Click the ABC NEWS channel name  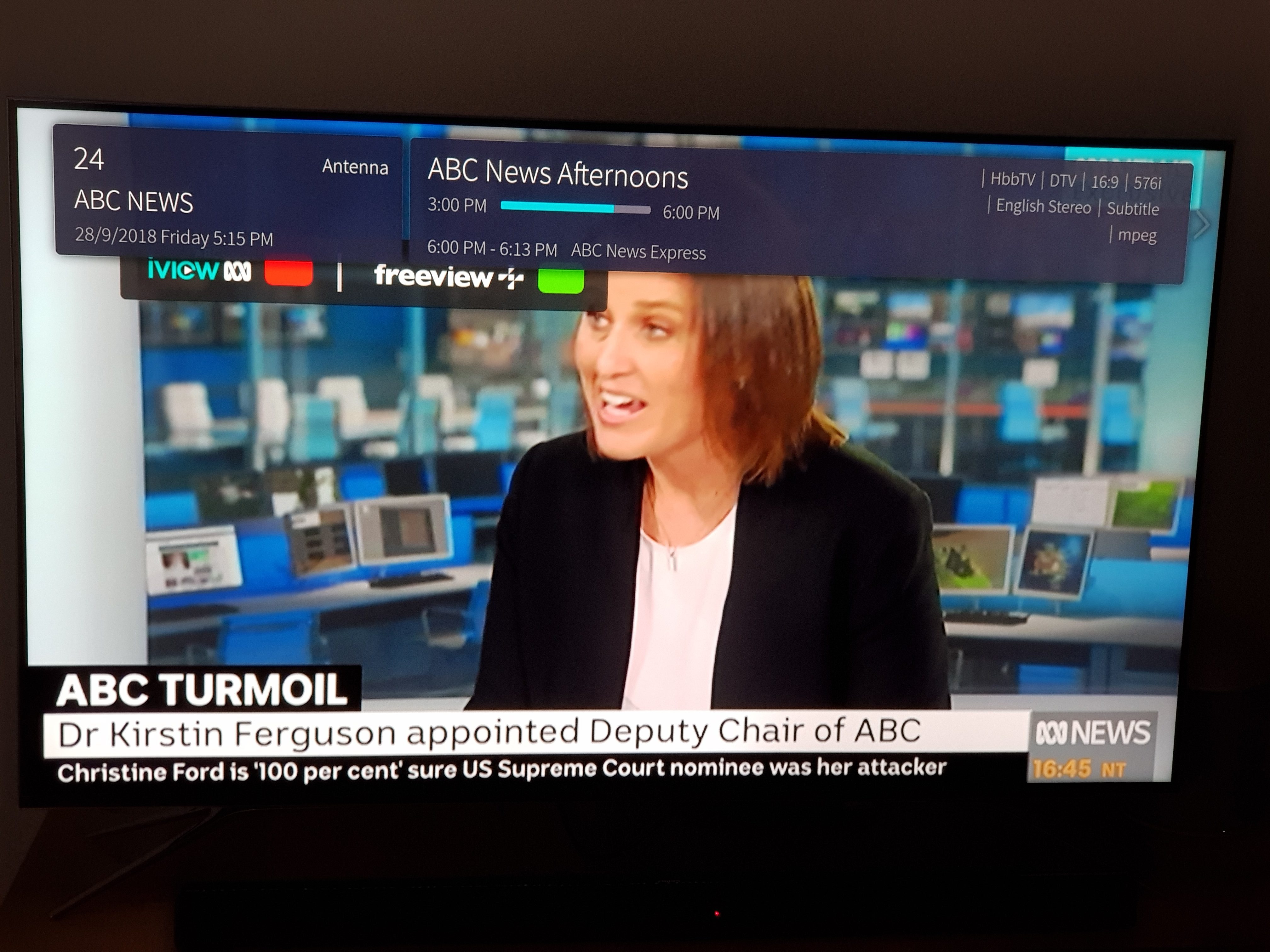click(x=134, y=201)
